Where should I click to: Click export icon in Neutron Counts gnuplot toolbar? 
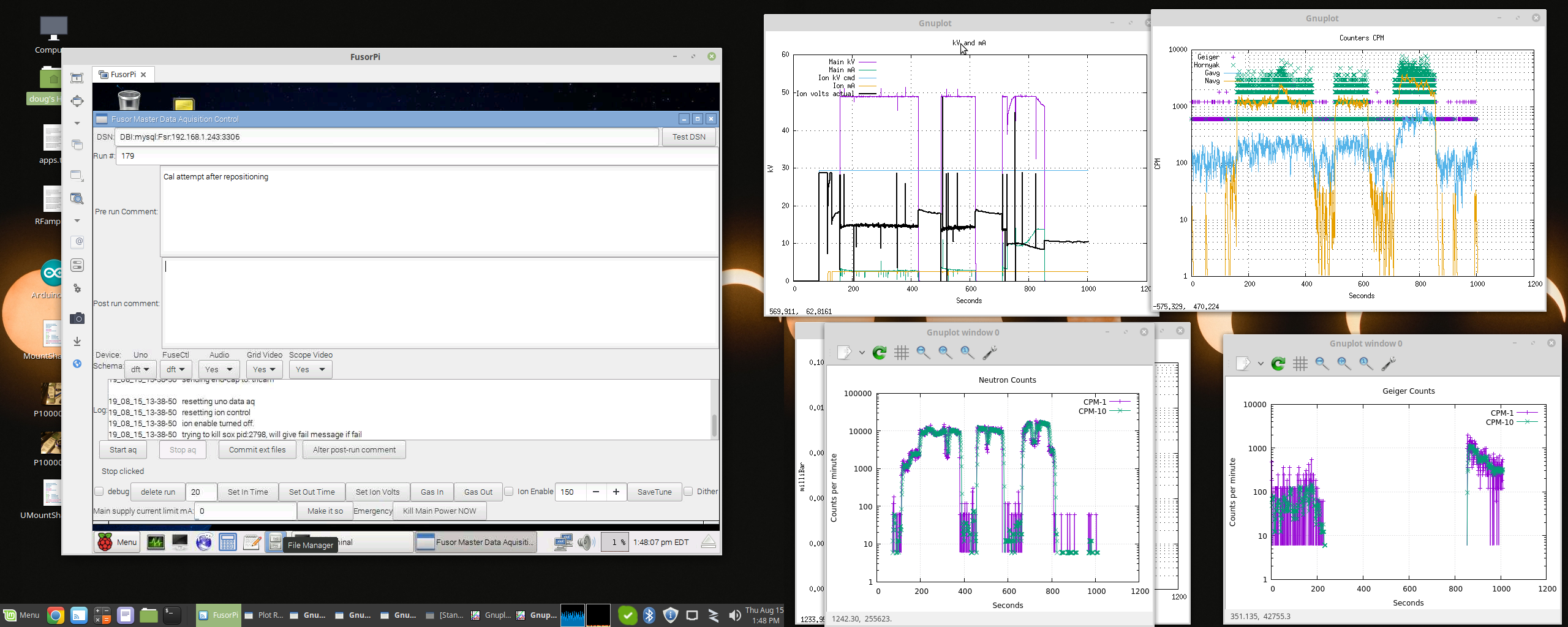[x=845, y=353]
